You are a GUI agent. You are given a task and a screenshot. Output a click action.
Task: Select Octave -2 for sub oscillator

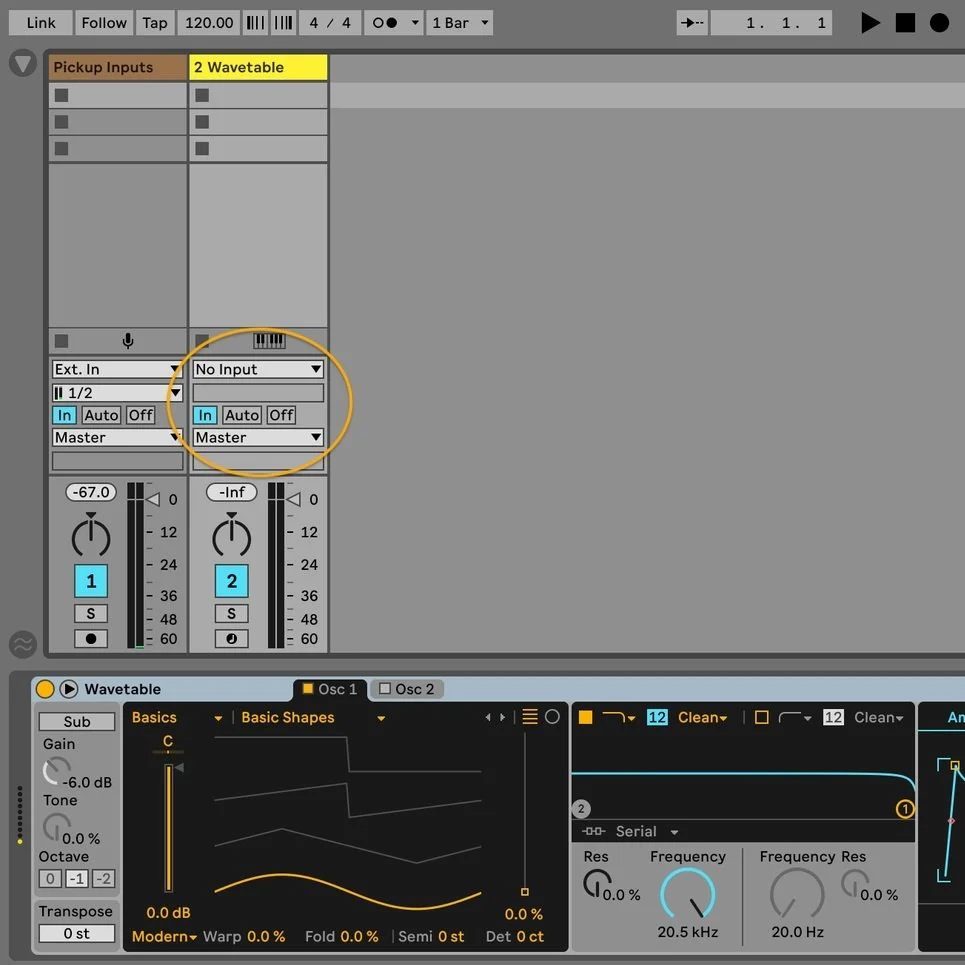pos(103,878)
